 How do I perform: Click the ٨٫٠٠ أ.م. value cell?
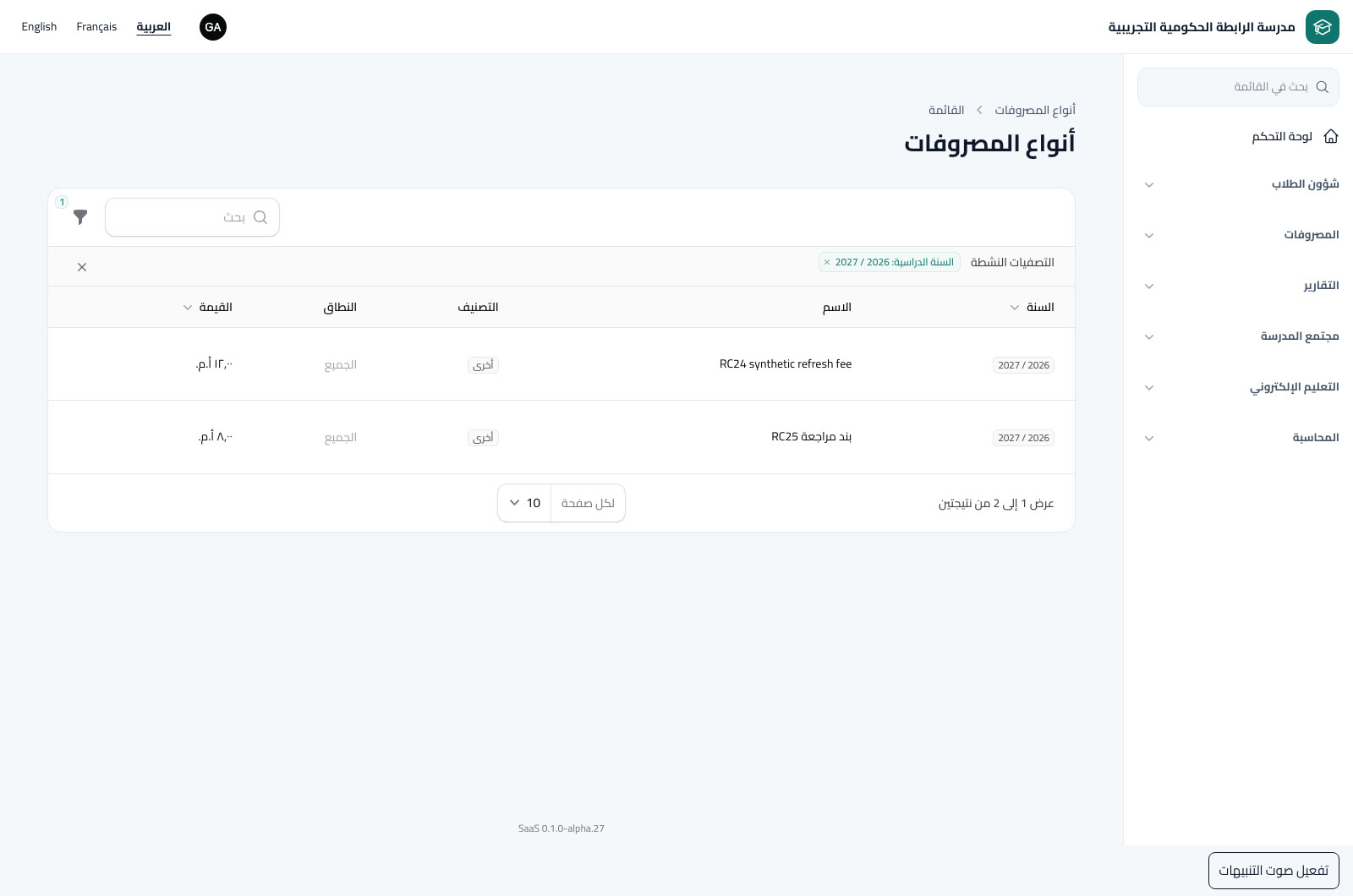[216, 437]
